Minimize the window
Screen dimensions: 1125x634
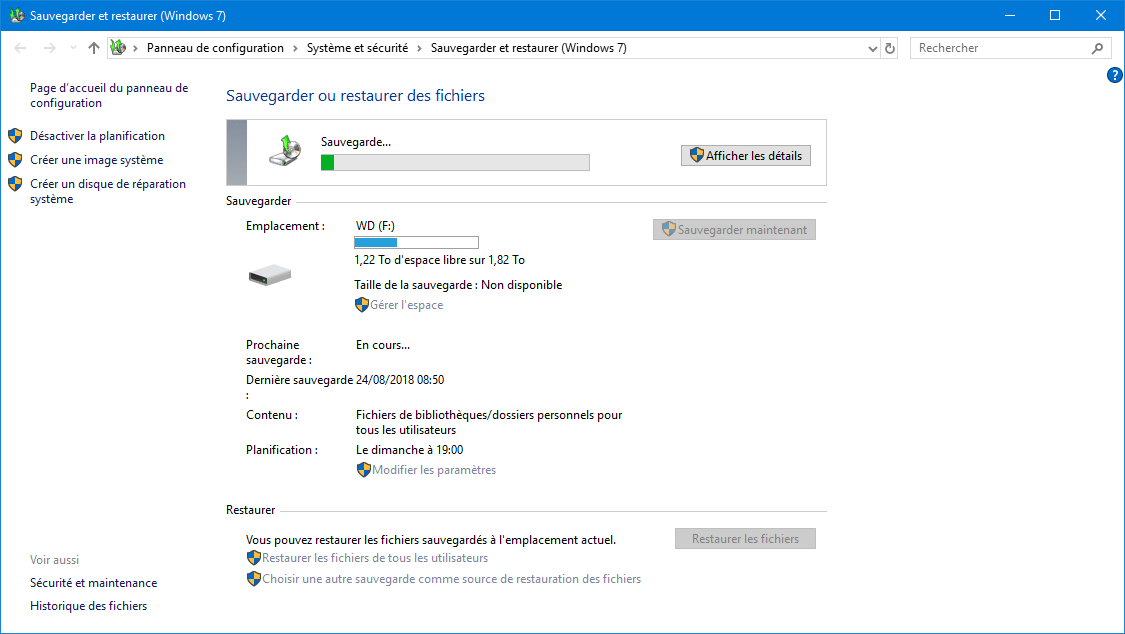1009,15
